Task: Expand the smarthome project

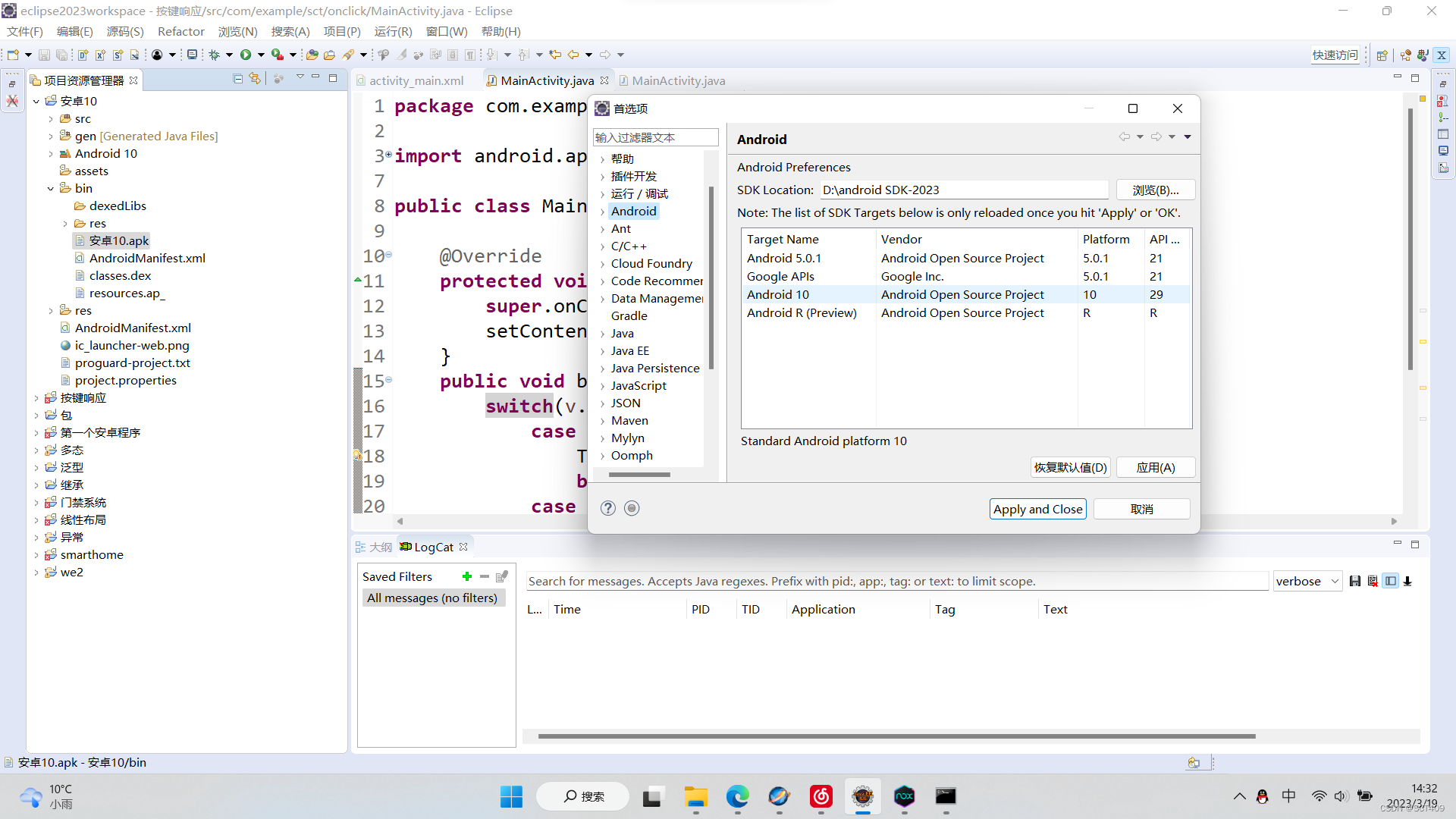Action: tap(36, 555)
